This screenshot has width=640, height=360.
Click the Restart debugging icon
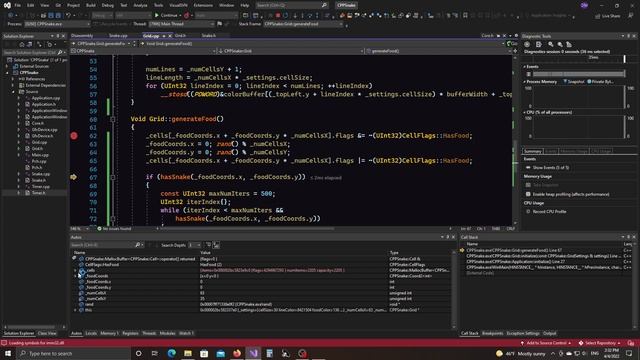click(285, 16)
